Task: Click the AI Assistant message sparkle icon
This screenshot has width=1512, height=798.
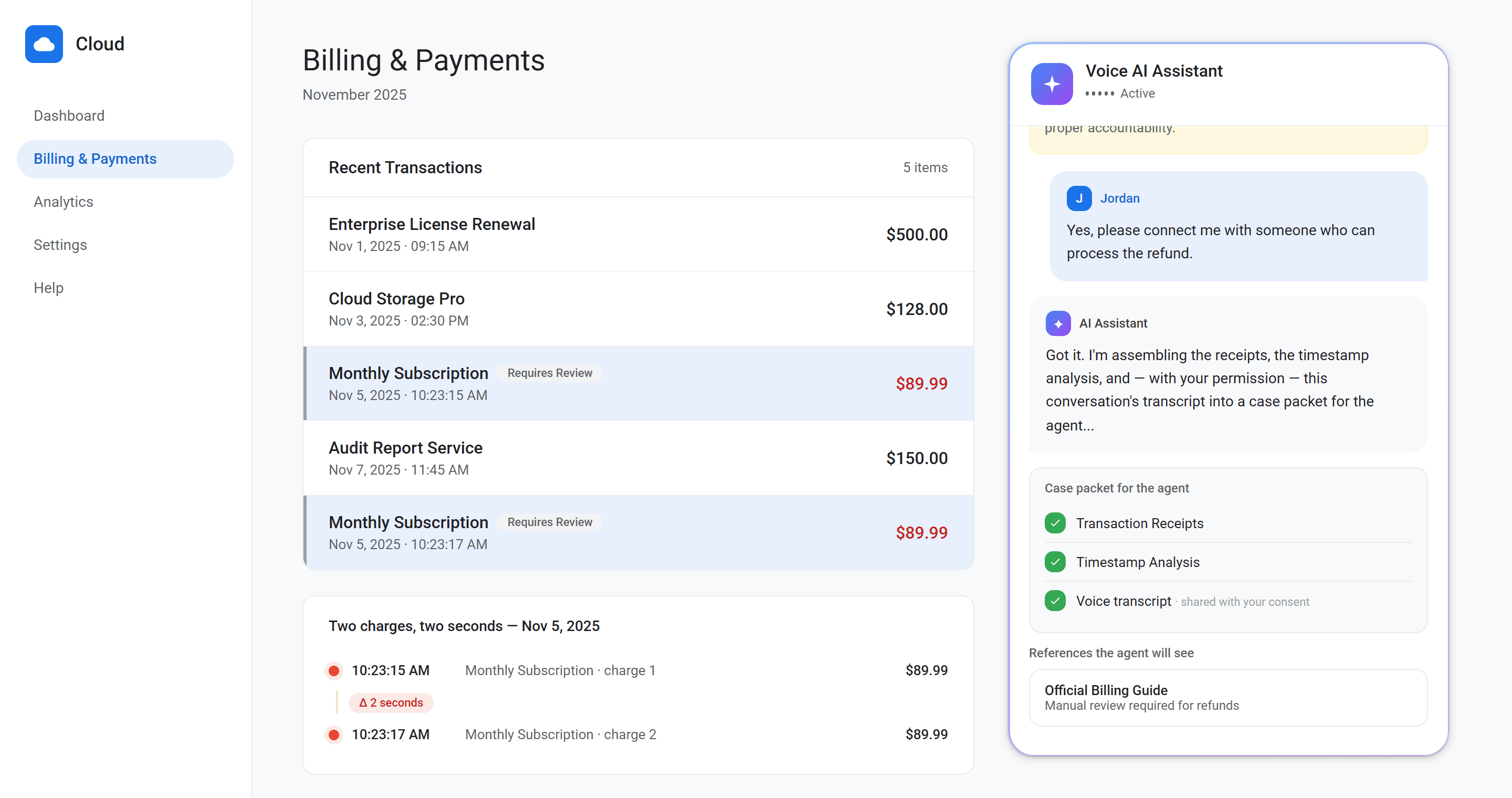Action: 1058,323
